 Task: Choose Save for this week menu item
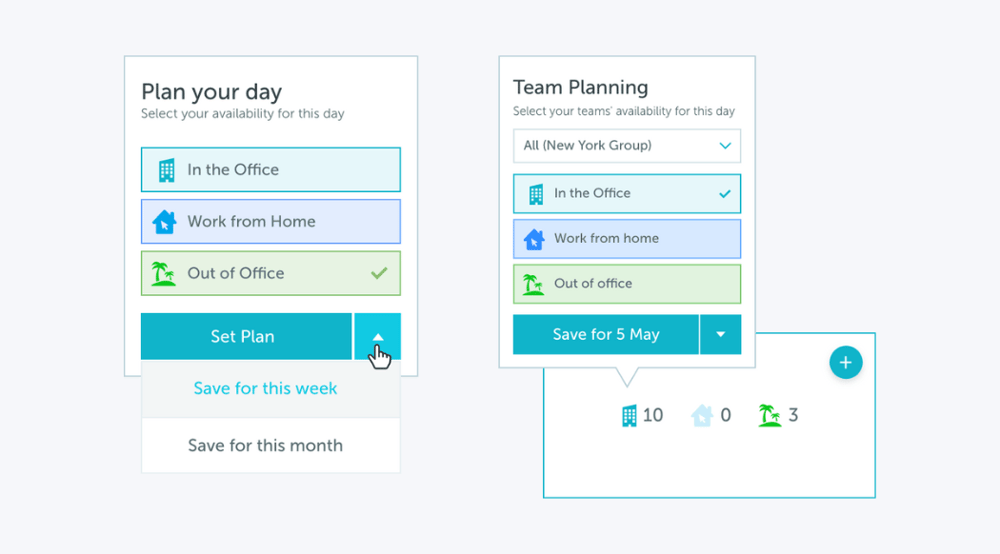click(266, 389)
